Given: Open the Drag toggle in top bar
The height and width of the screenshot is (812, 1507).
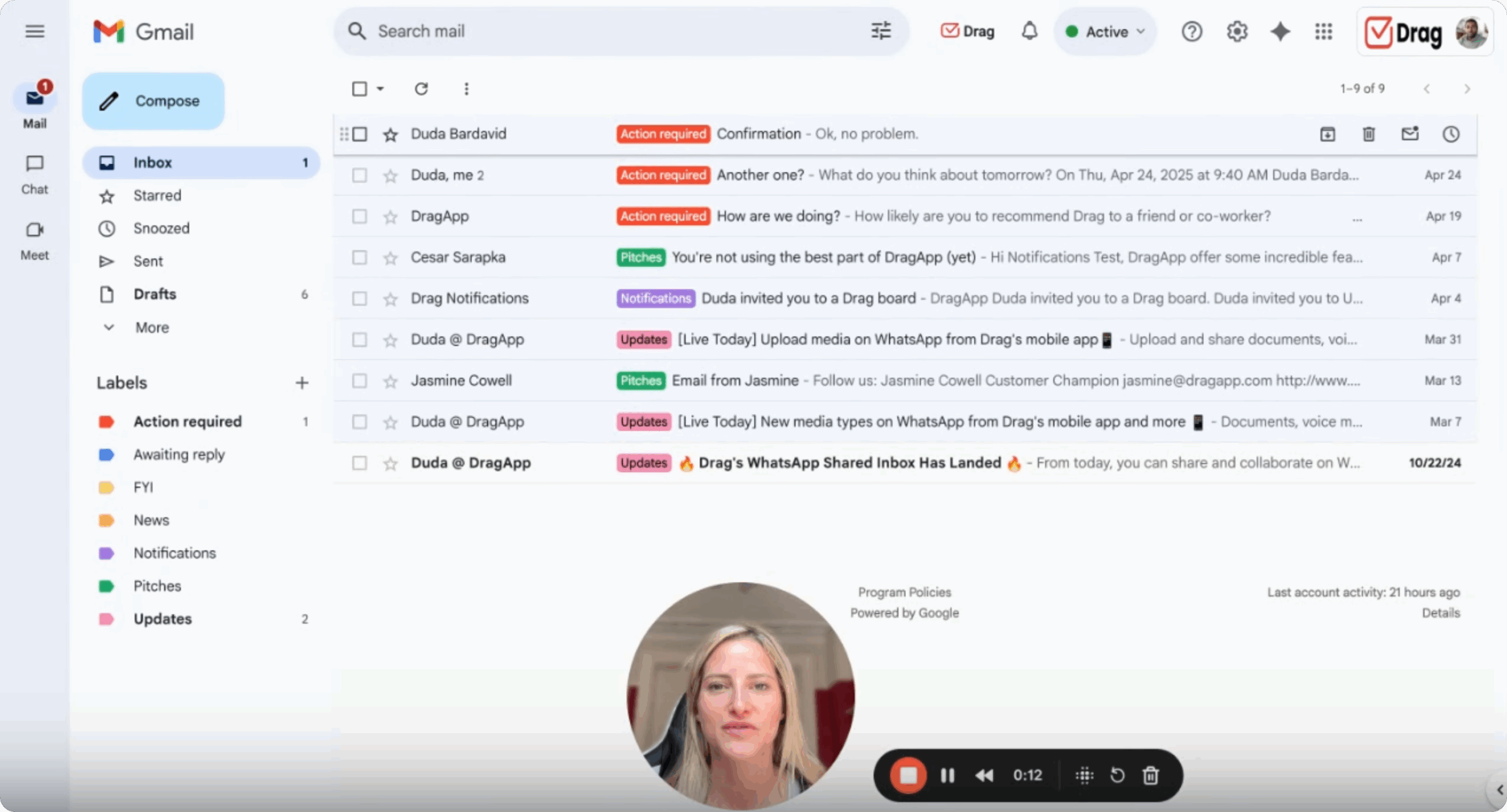Looking at the screenshot, I should click(x=967, y=31).
